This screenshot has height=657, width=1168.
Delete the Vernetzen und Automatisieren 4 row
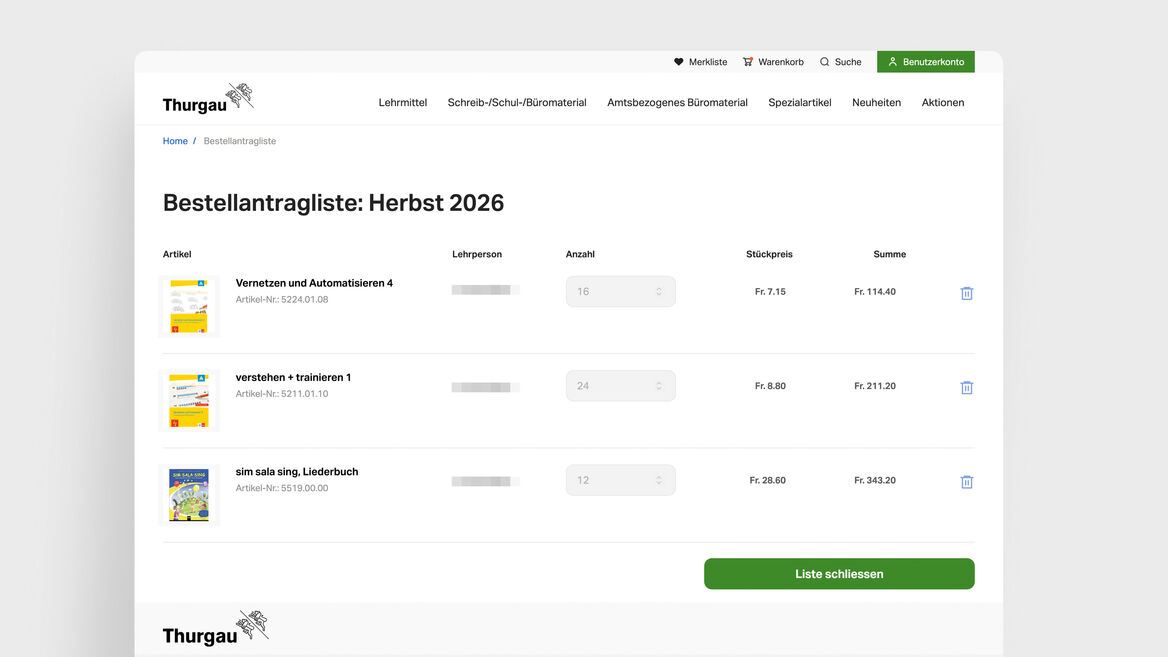(x=966, y=293)
